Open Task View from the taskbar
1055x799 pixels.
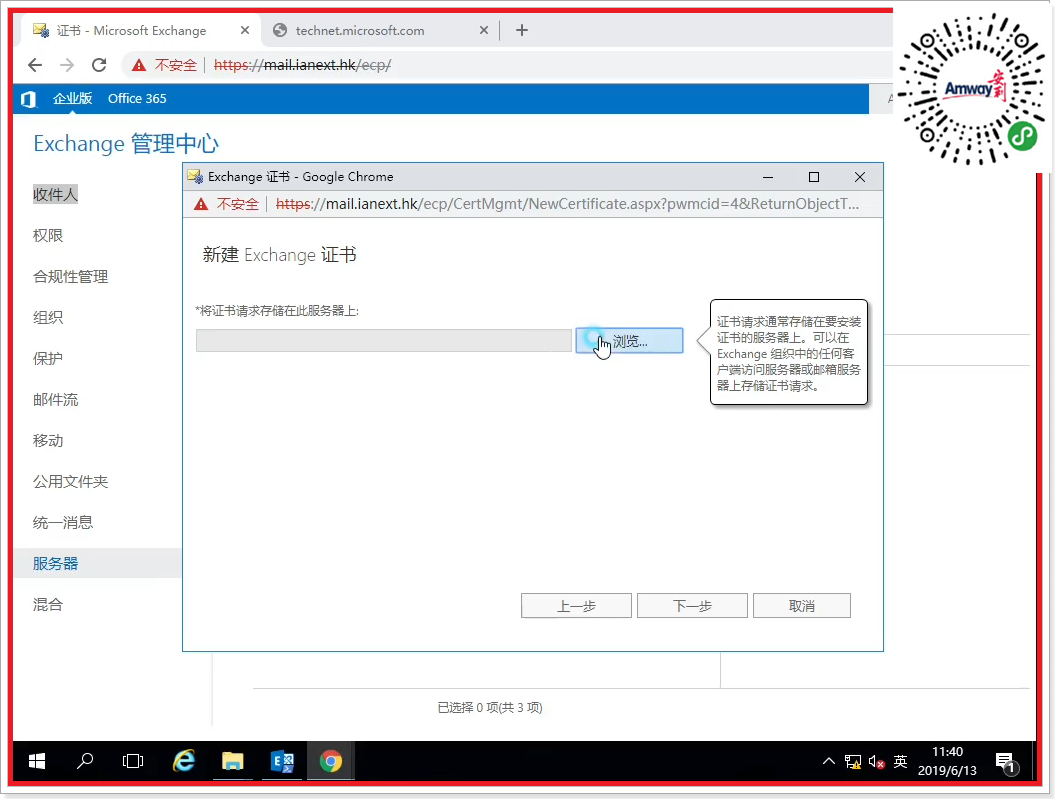[133, 761]
